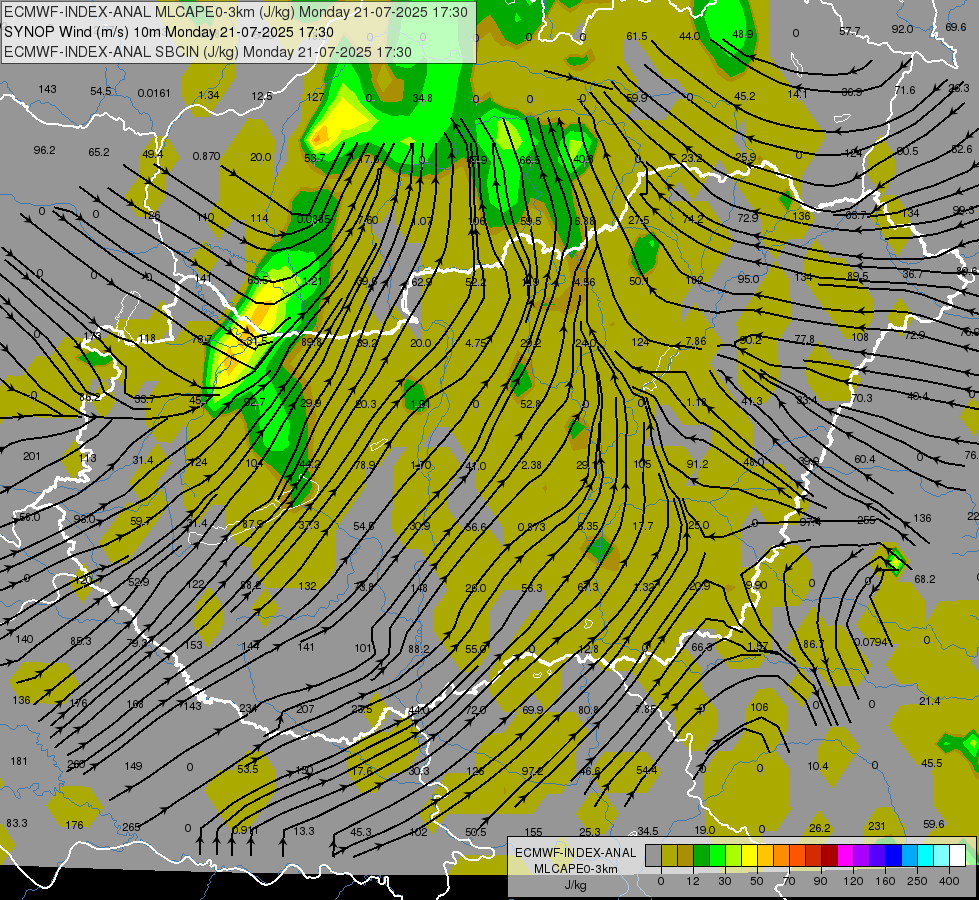Click the map value '62.9'
This screenshot has height=900, width=979.
click(421, 282)
